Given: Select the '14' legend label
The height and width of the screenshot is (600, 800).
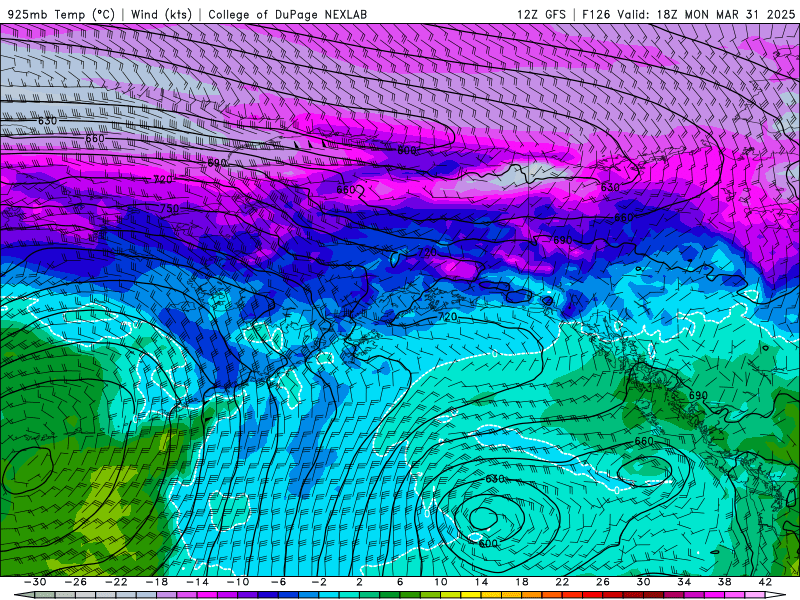Looking at the screenshot, I should point(481,582).
